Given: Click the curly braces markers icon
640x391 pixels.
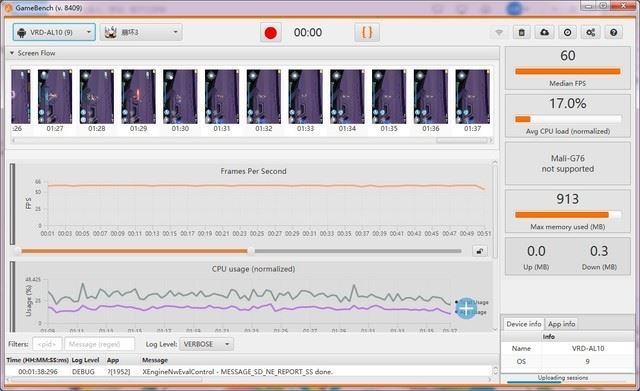Looking at the screenshot, I should [x=367, y=33].
